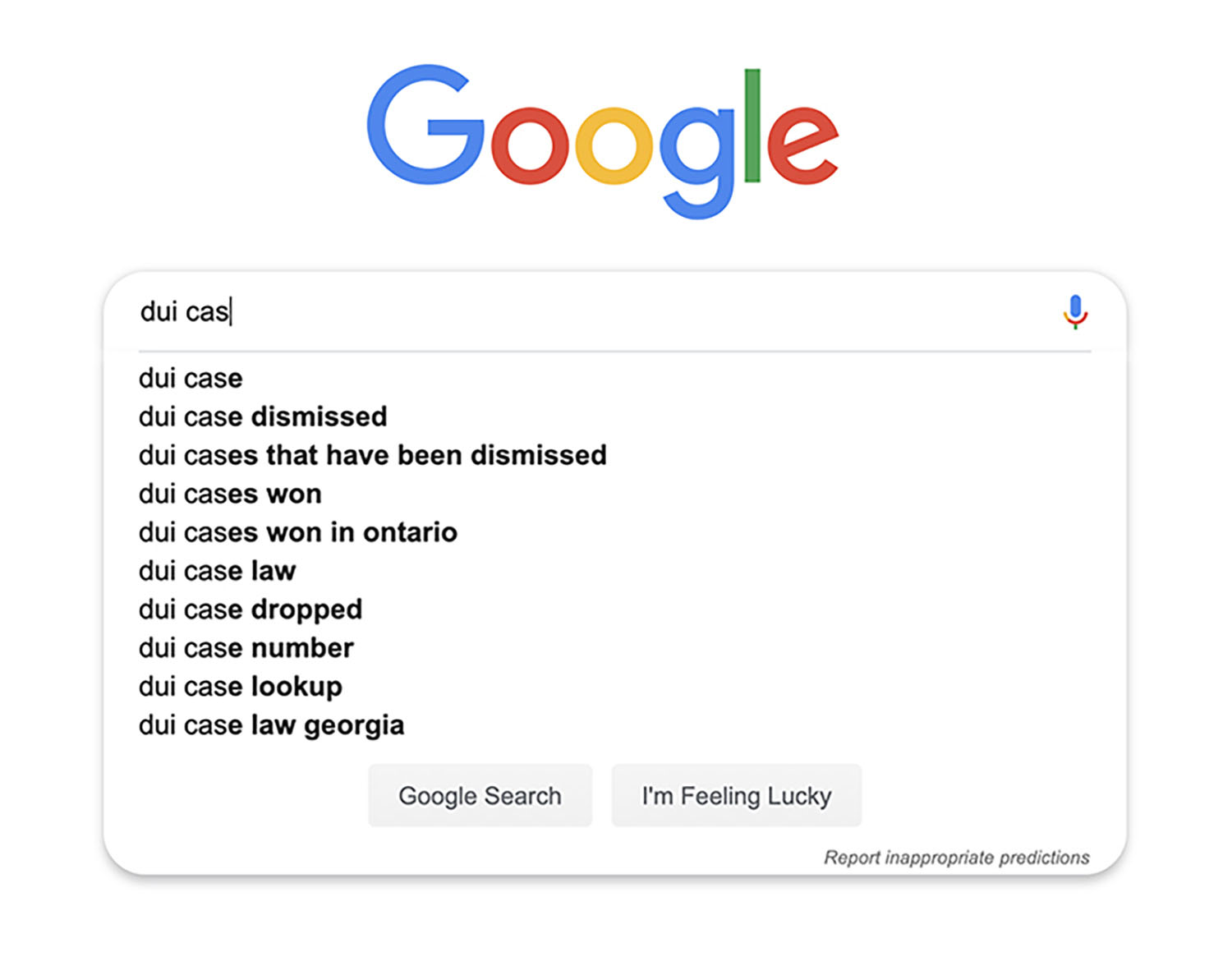Select the 'dui case law georgia' suggestion
The image size is (1232, 966).
click(x=270, y=724)
